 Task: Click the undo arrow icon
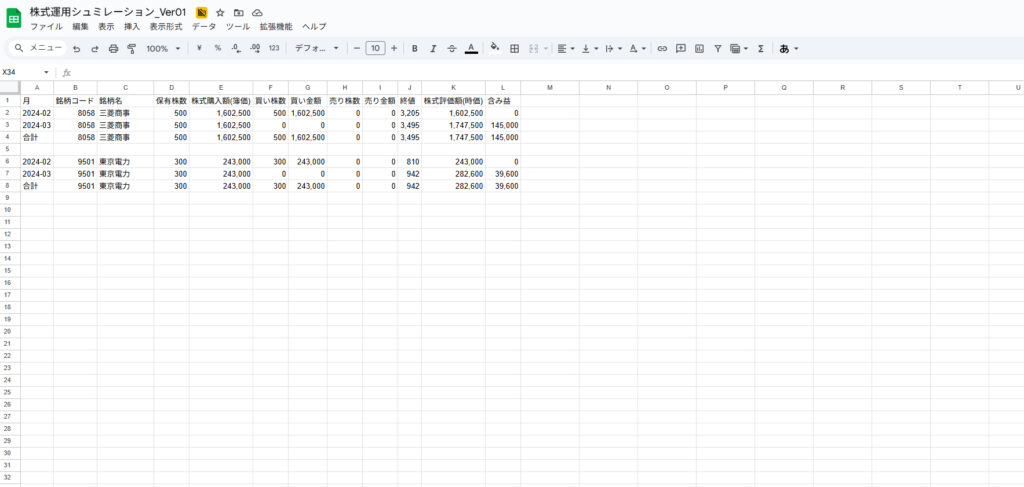tap(76, 48)
